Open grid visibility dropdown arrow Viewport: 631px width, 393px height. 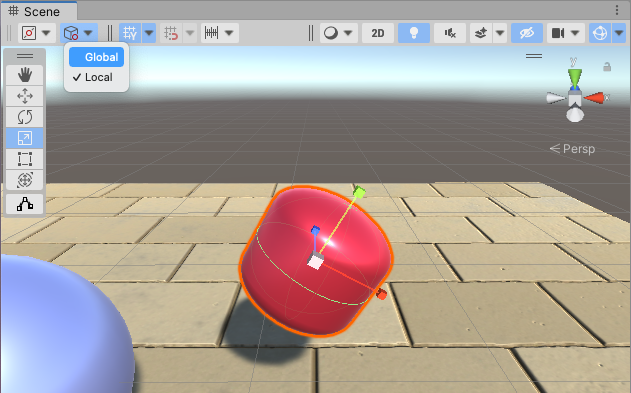point(149,33)
